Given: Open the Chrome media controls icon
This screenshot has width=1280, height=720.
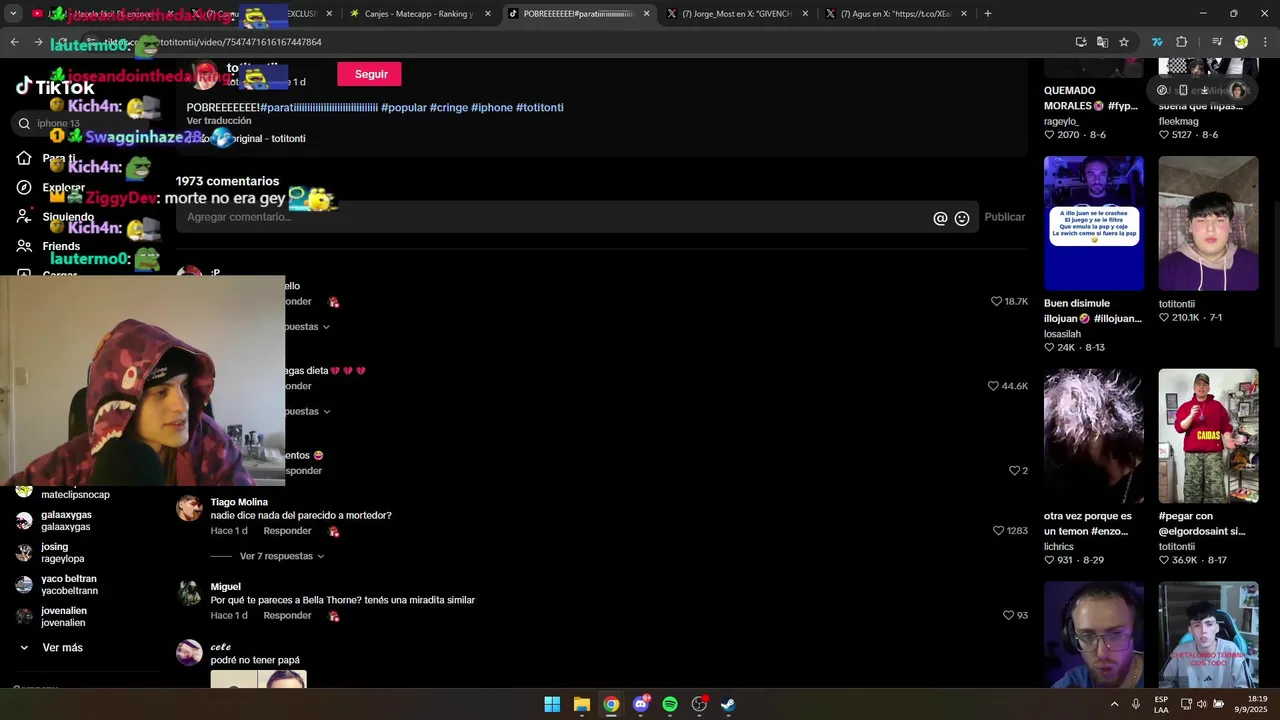Looking at the screenshot, I should (x=1217, y=42).
